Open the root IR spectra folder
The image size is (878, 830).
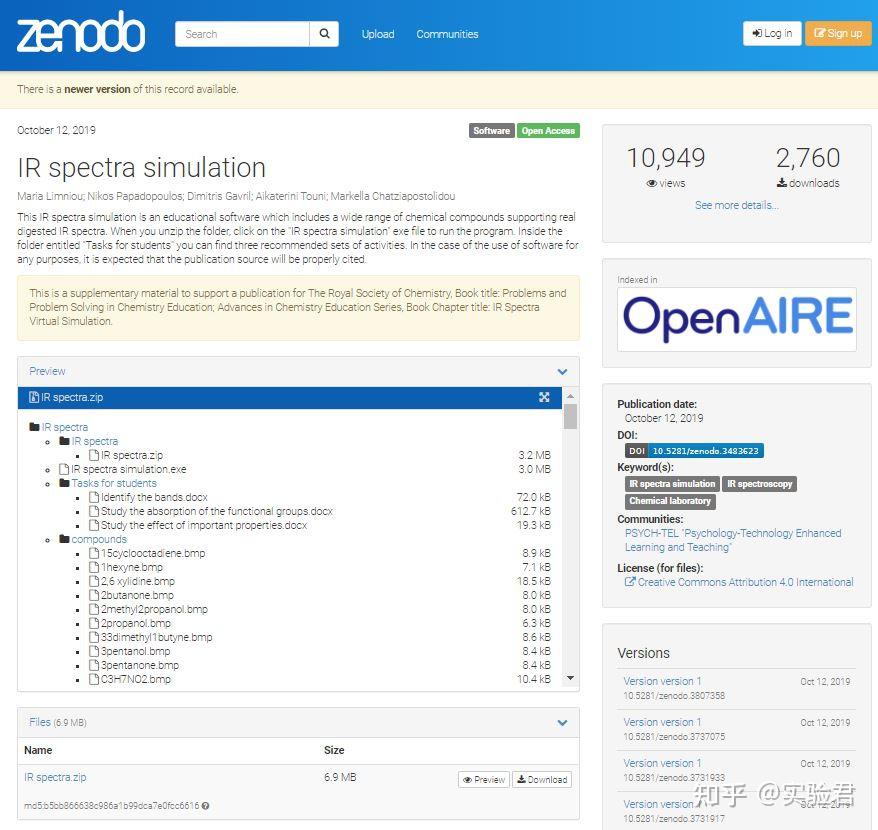[64, 427]
